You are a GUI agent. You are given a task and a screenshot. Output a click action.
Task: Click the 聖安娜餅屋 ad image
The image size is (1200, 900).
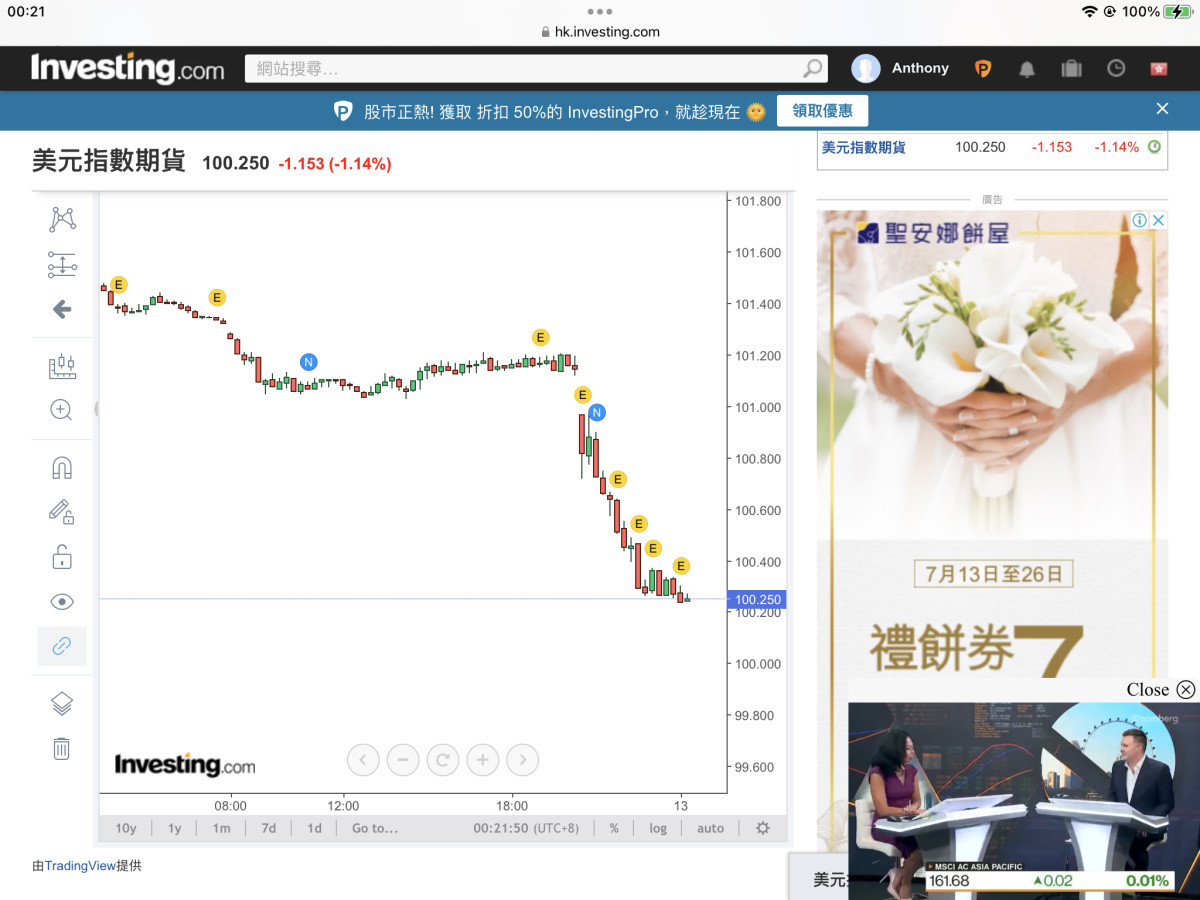tap(992, 444)
